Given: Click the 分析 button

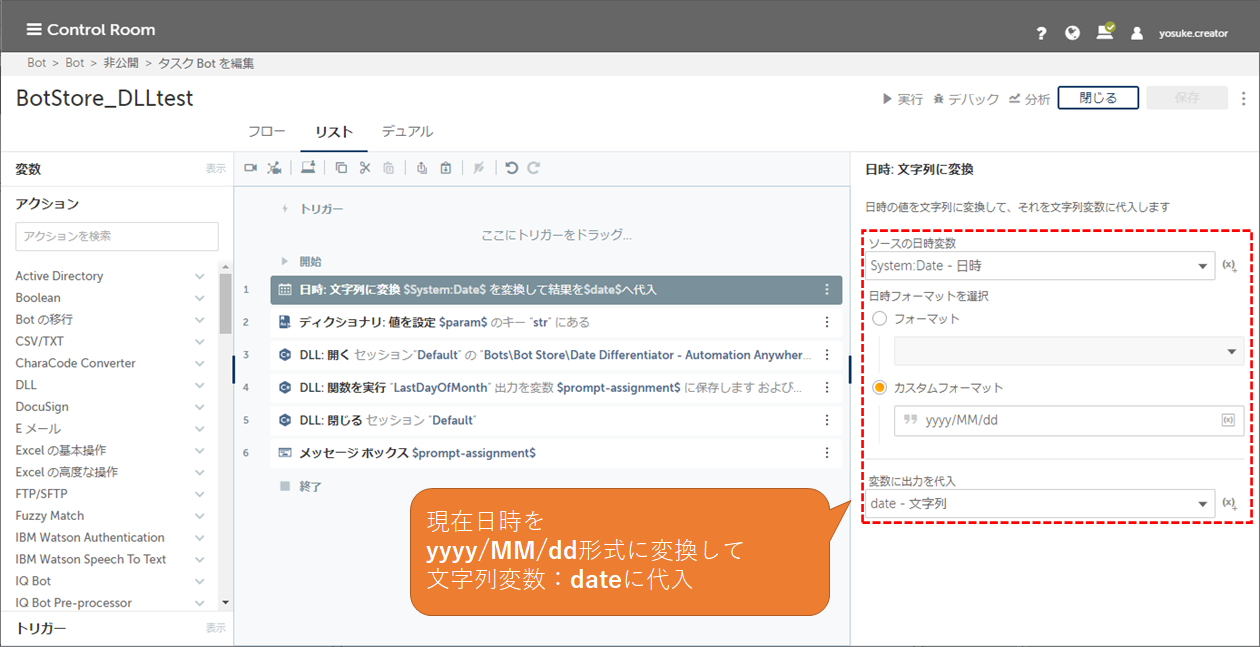Looking at the screenshot, I should (1030, 99).
